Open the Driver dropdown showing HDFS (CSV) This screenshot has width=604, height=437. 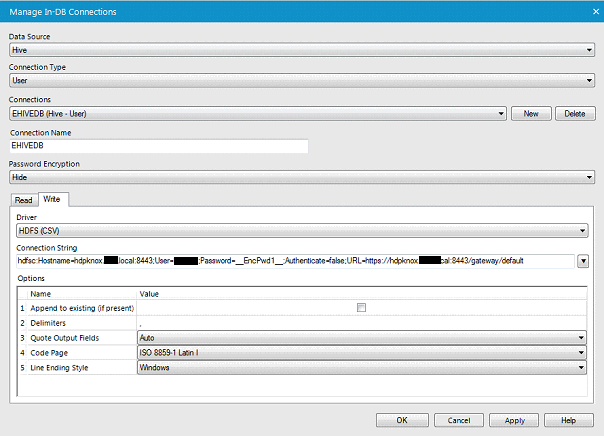(x=302, y=231)
